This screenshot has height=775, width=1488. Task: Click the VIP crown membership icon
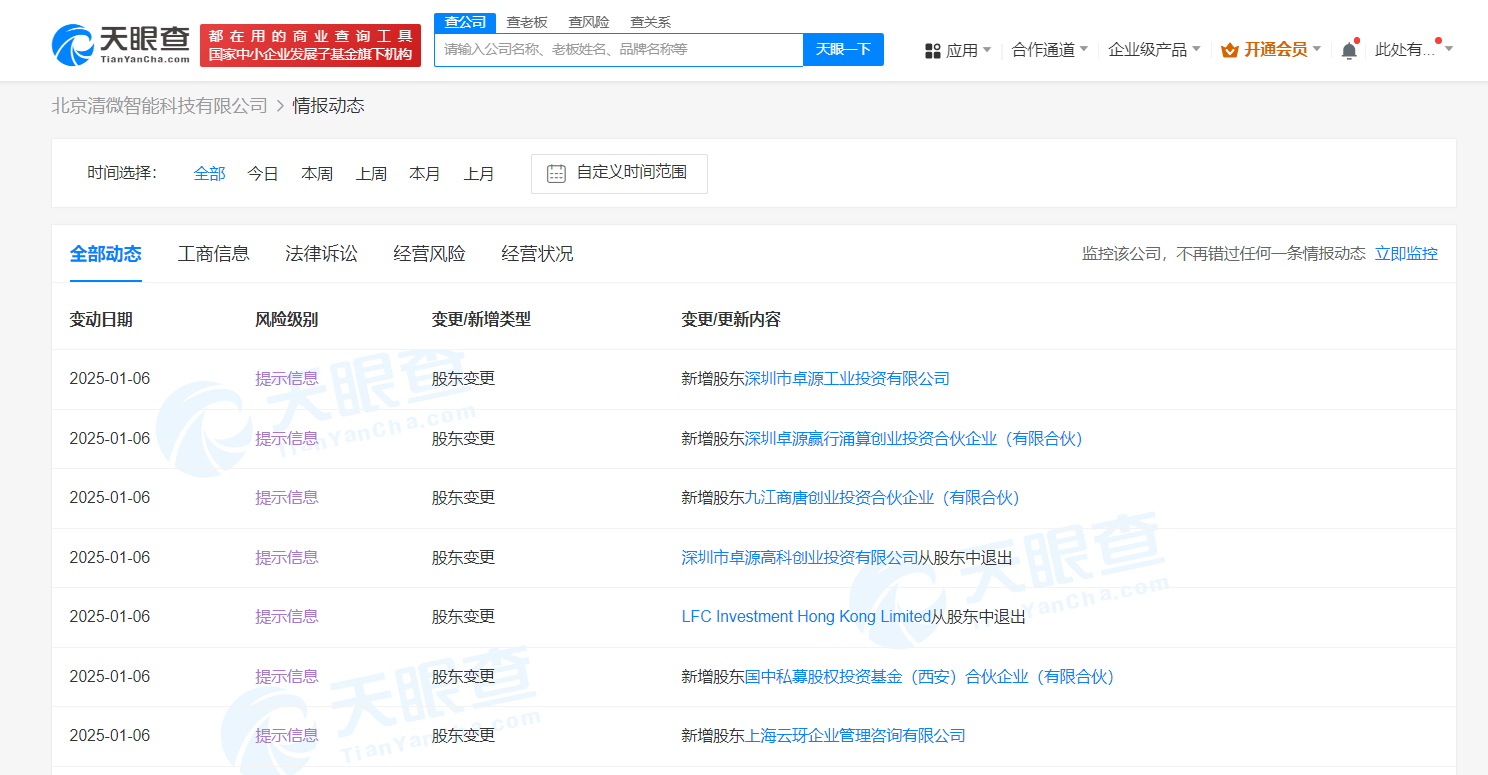(x=1229, y=50)
